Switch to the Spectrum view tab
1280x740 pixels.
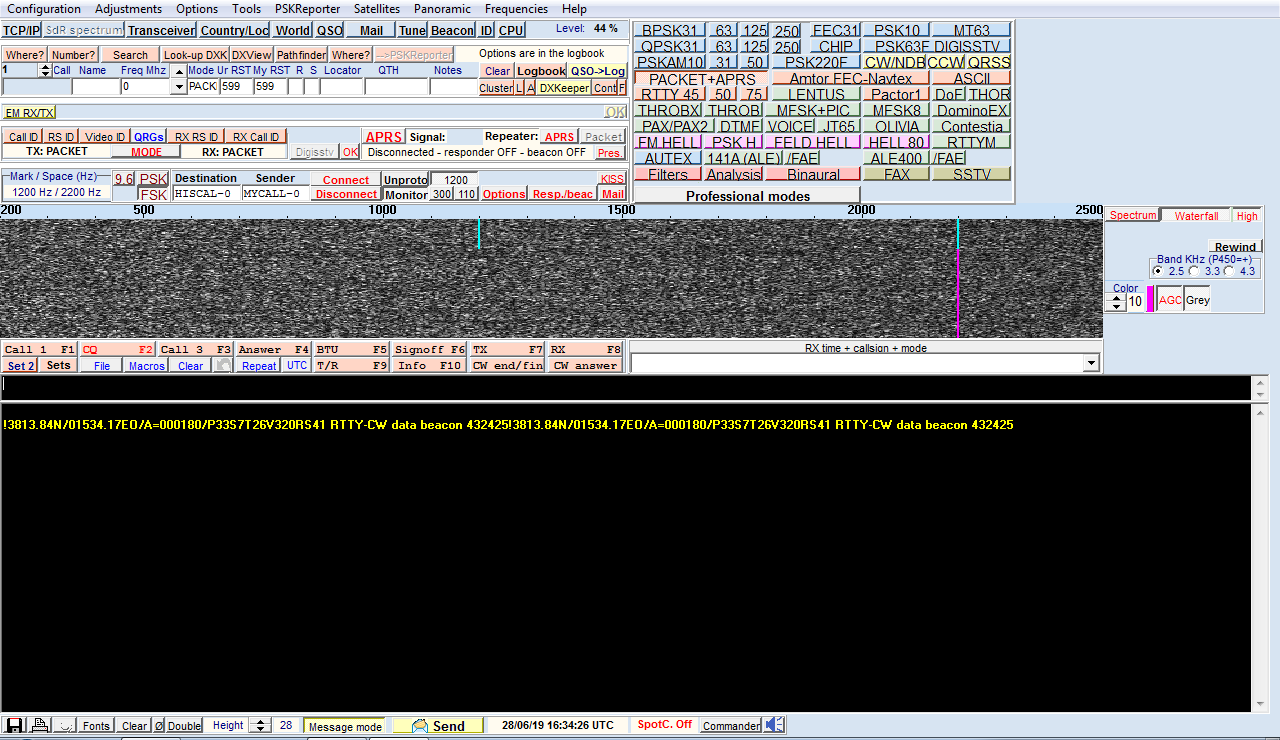pos(1133,216)
